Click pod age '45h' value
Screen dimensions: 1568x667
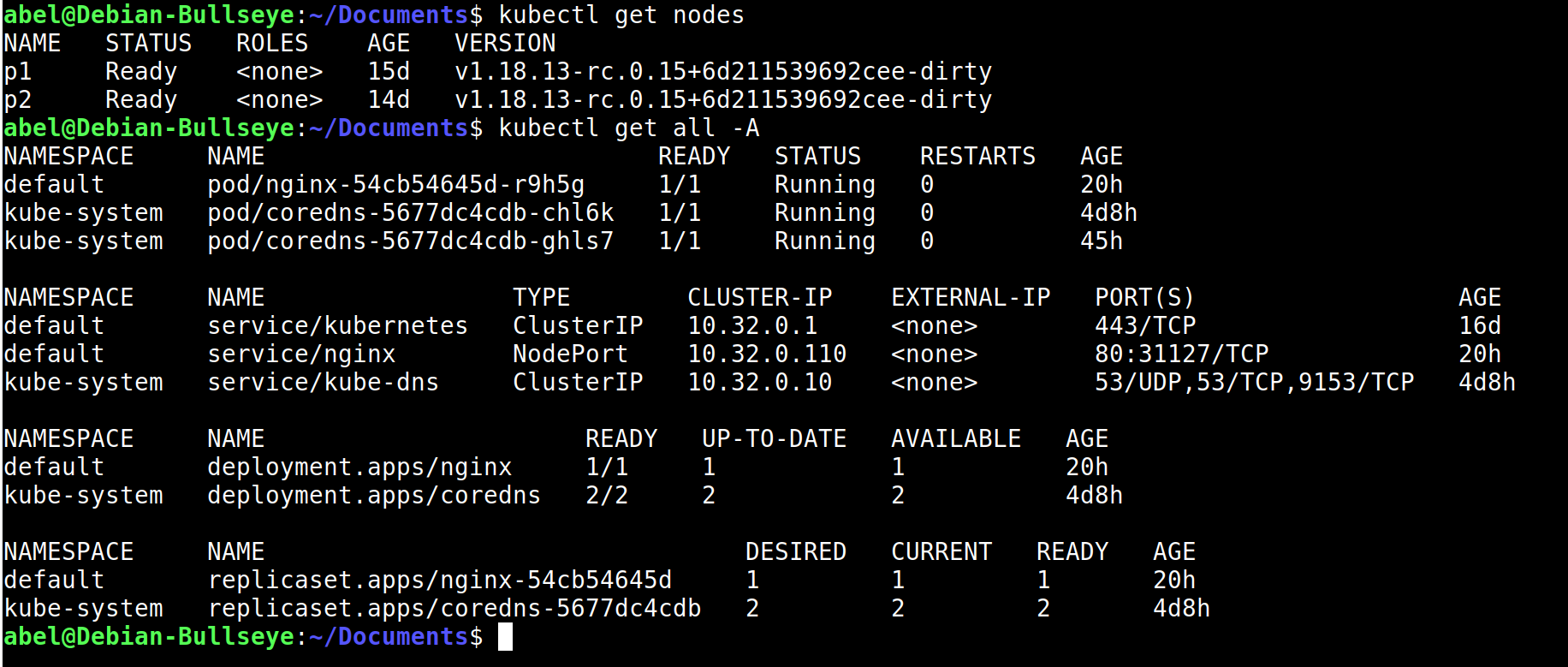coord(1102,241)
